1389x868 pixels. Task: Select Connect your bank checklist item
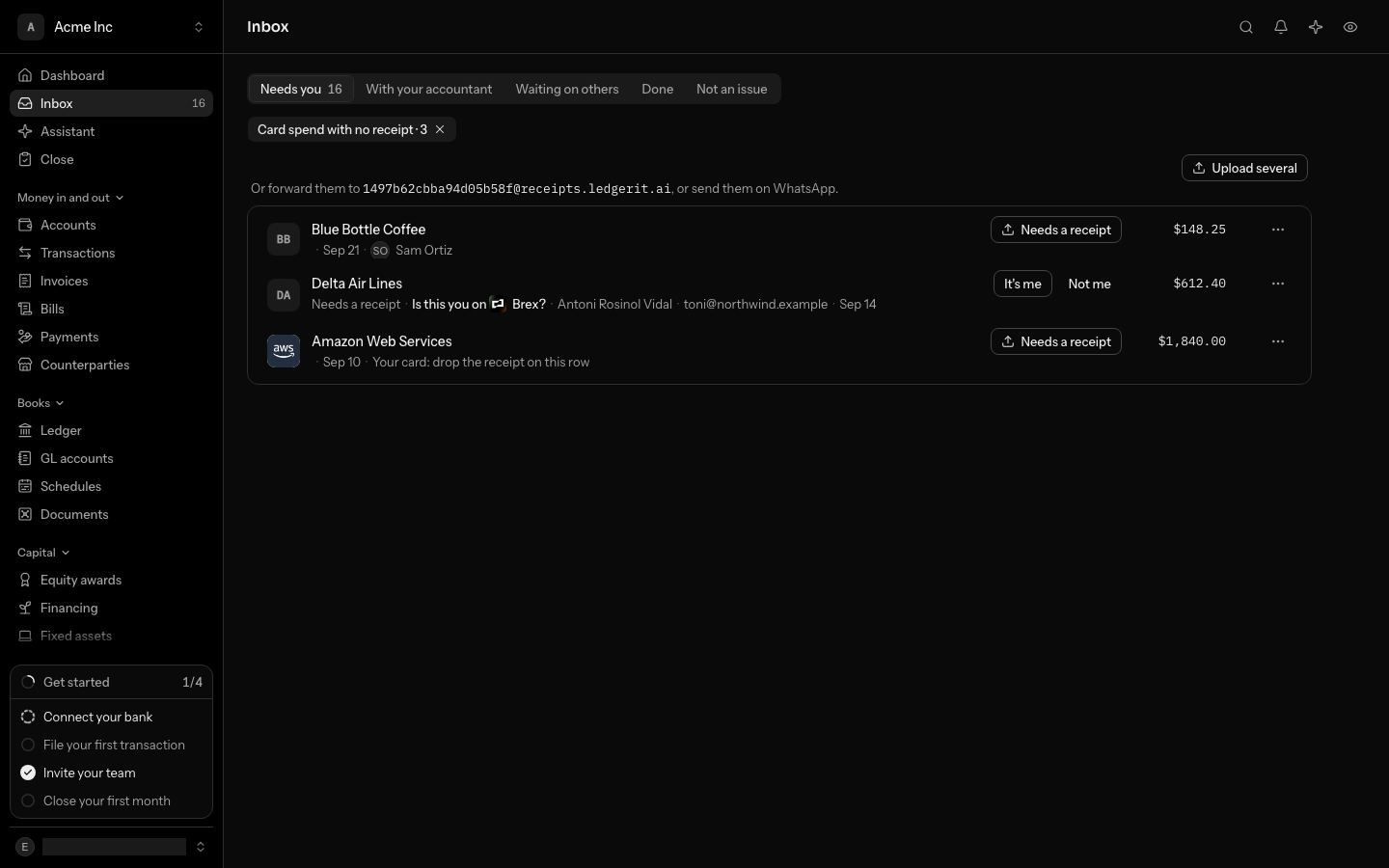(x=111, y=717)
